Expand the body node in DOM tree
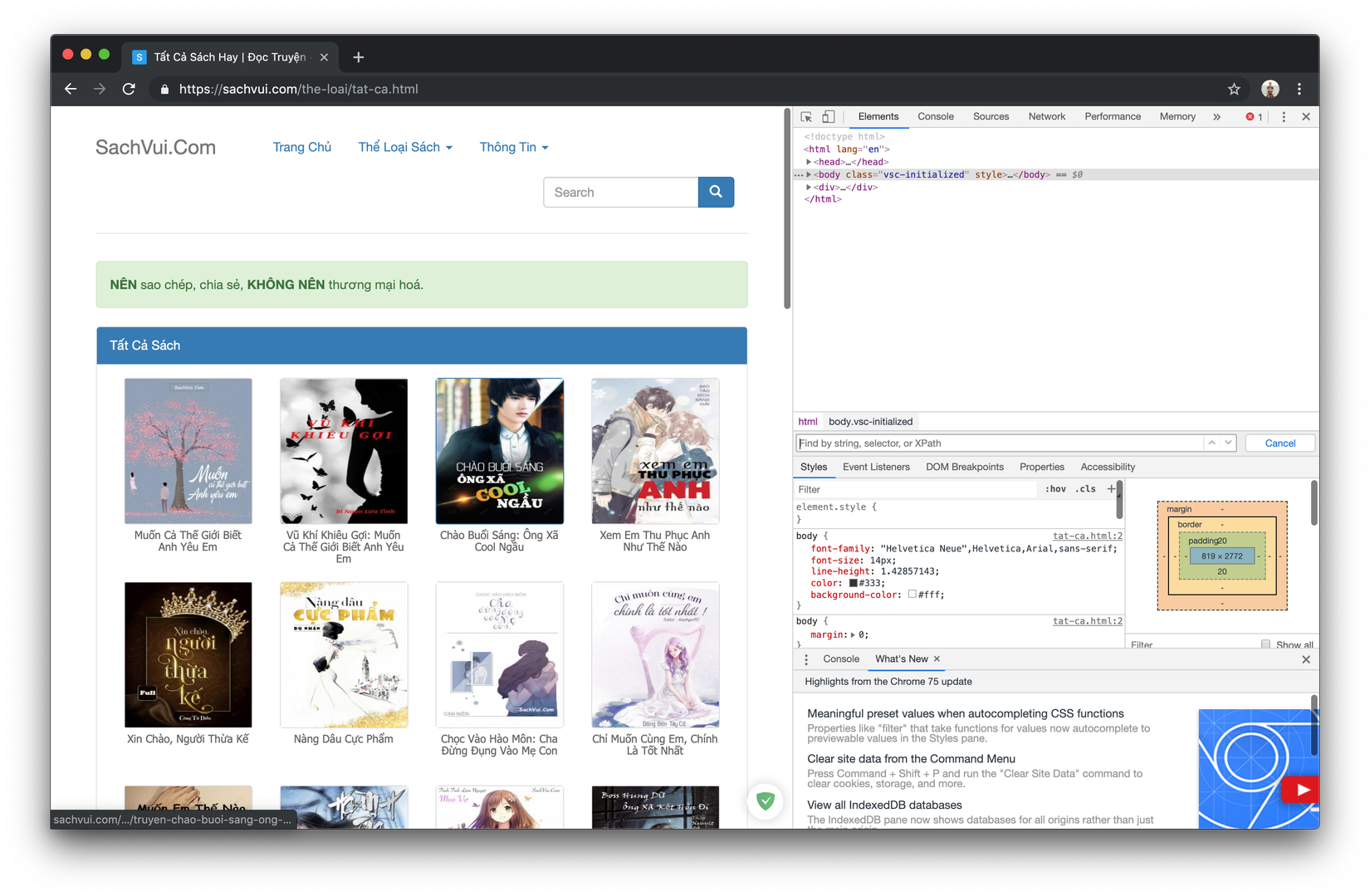 (809, 174)
